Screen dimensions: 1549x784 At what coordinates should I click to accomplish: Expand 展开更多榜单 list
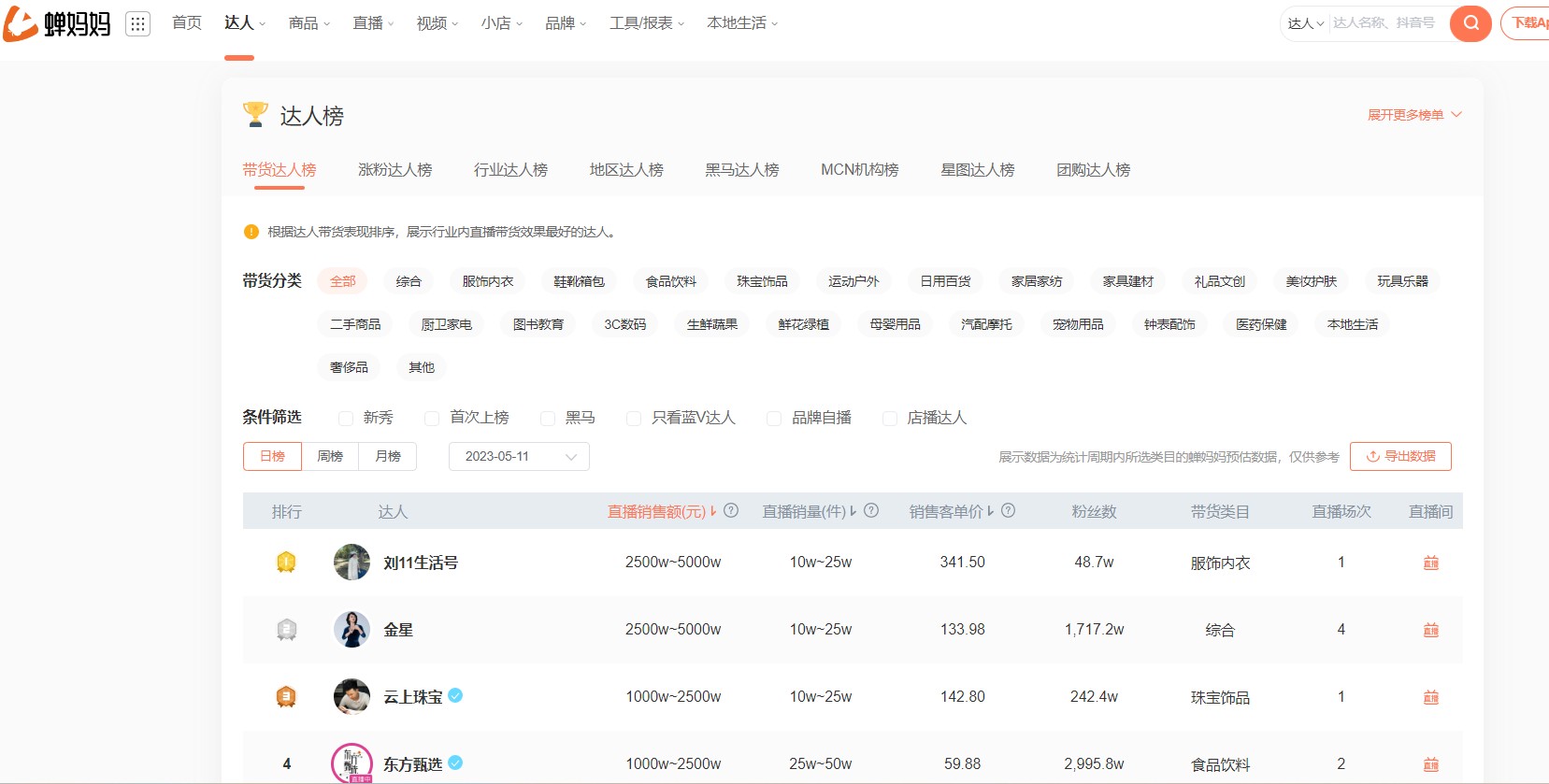(x=1414, y=115)
